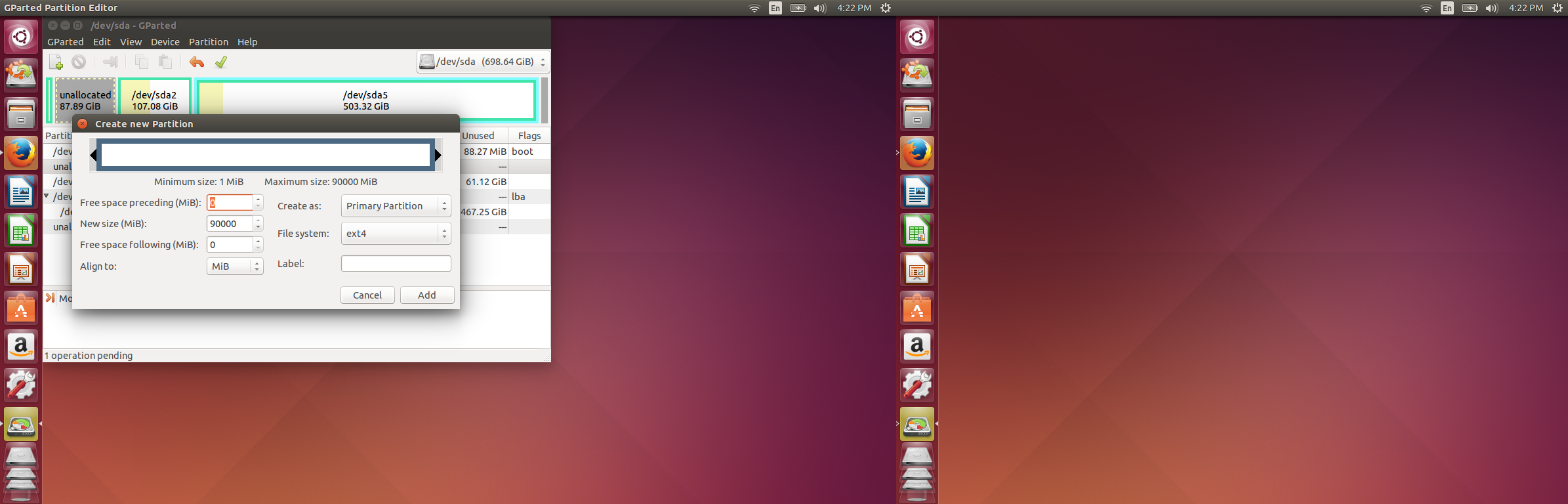This screenshot has height=504, width=1568.
Task: Open the Align to MiB dropdown
Action: (234, 266)
